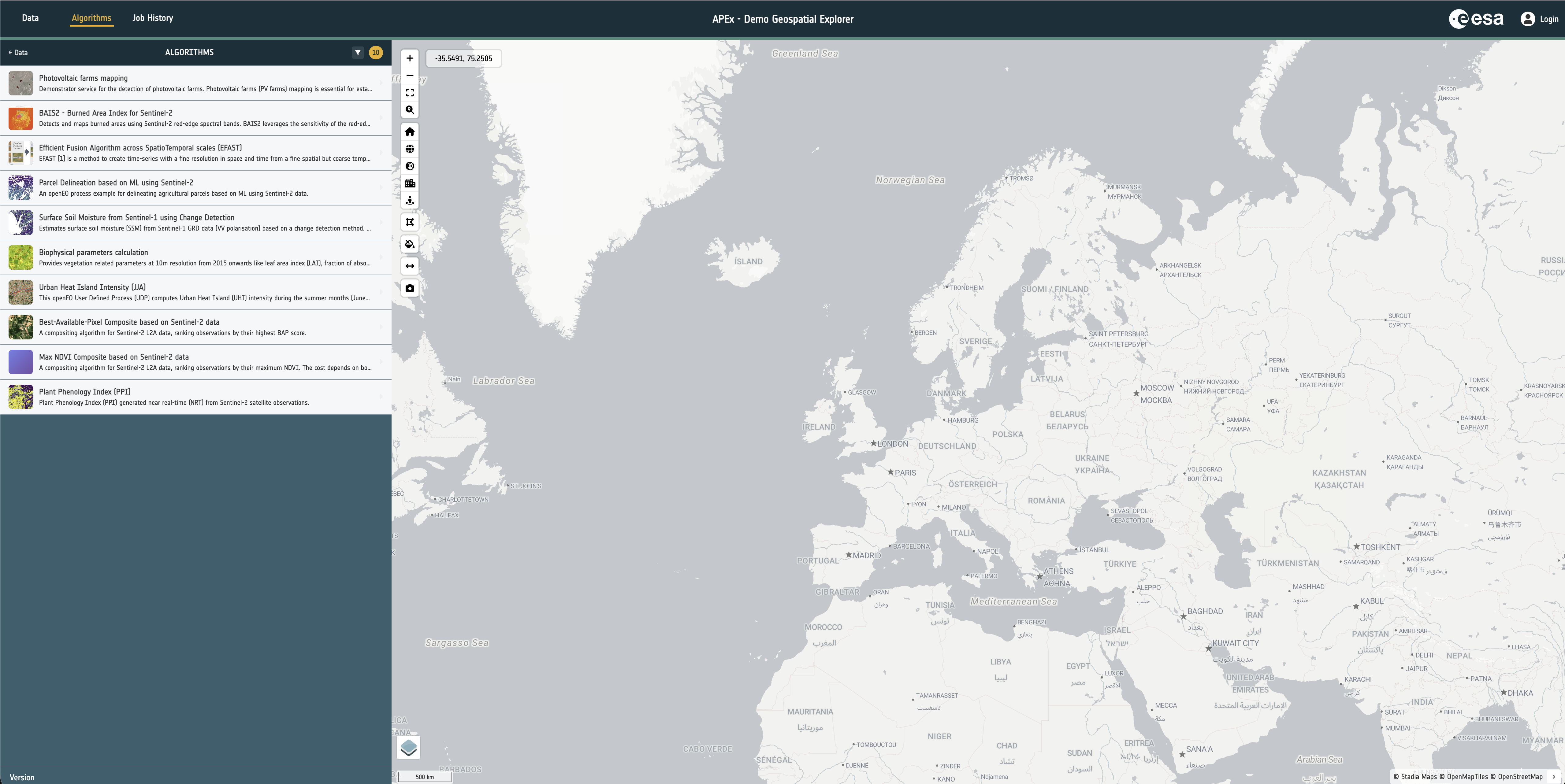
Task: Select "Urban Heat Island Intensity (JJA)" title
Action: tap(92, 287)
